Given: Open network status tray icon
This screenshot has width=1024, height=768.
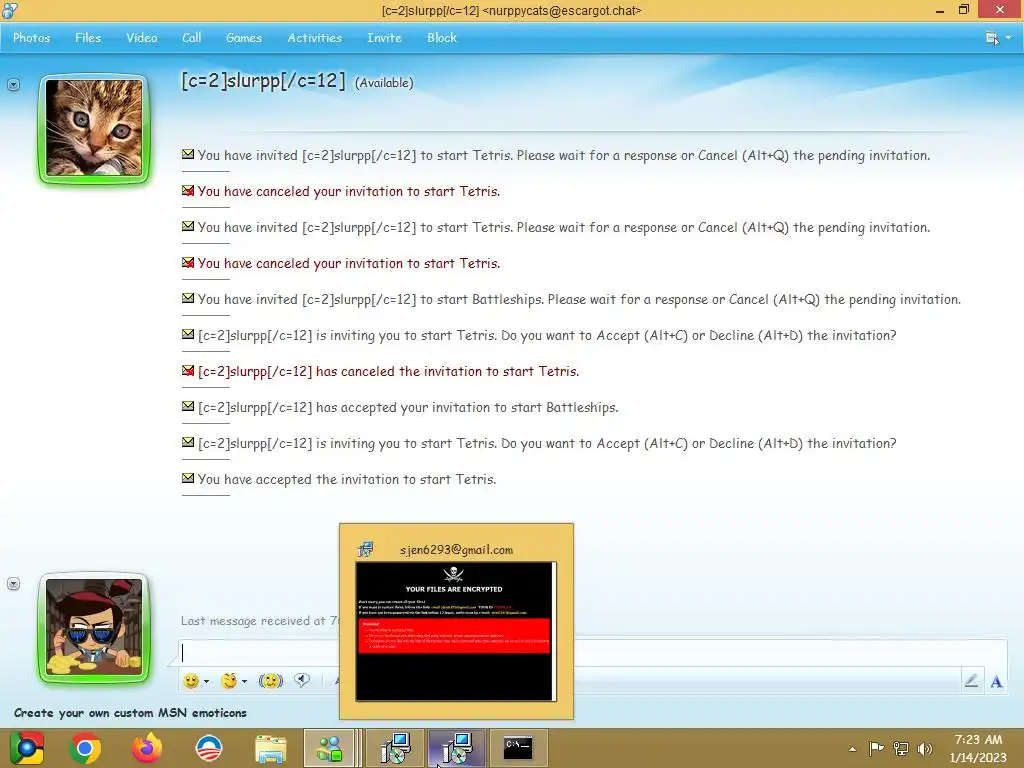Looking at the screenshot, I should coord(901,748).
